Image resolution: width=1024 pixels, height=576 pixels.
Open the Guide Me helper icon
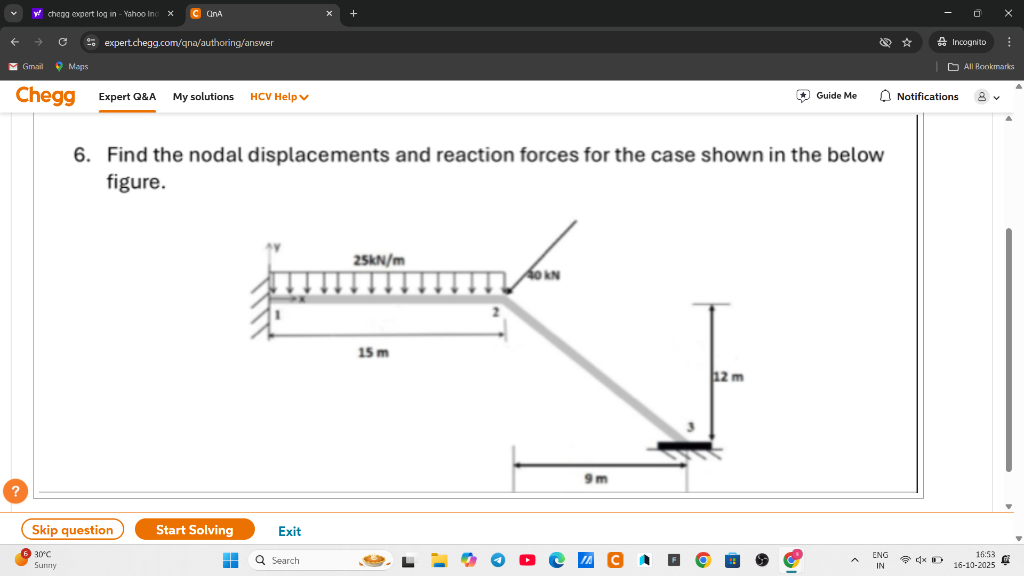(x=803, y=96)
